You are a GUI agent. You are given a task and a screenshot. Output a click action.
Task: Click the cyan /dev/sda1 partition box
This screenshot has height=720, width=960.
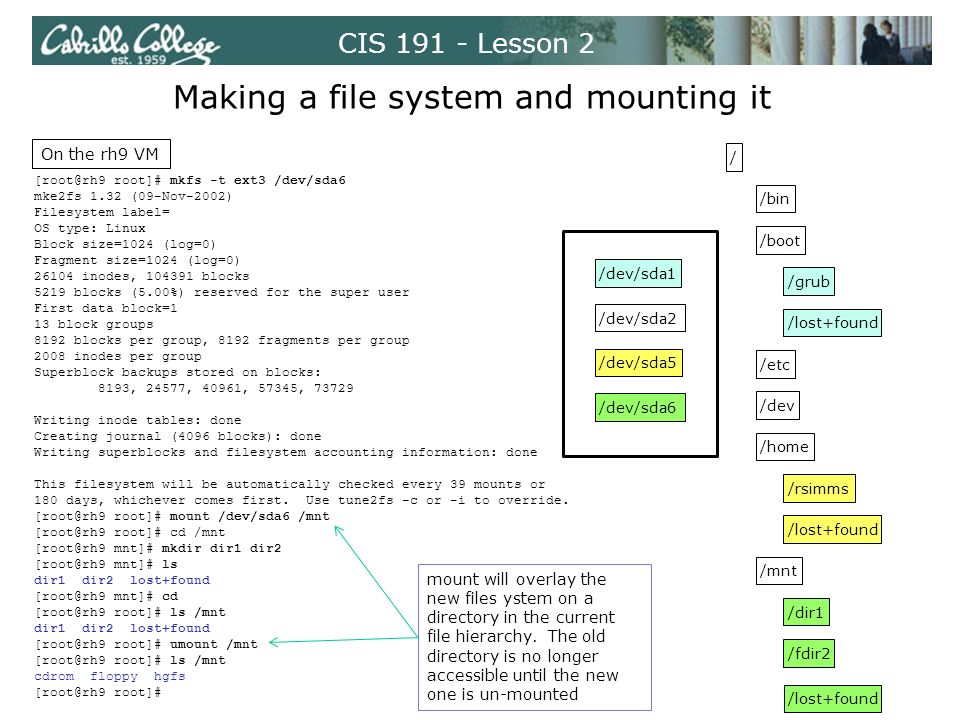pos(638,274)
